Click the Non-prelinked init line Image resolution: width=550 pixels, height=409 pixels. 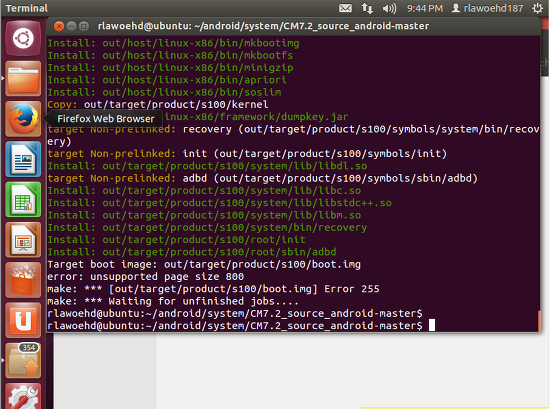[x=247, y=154]
